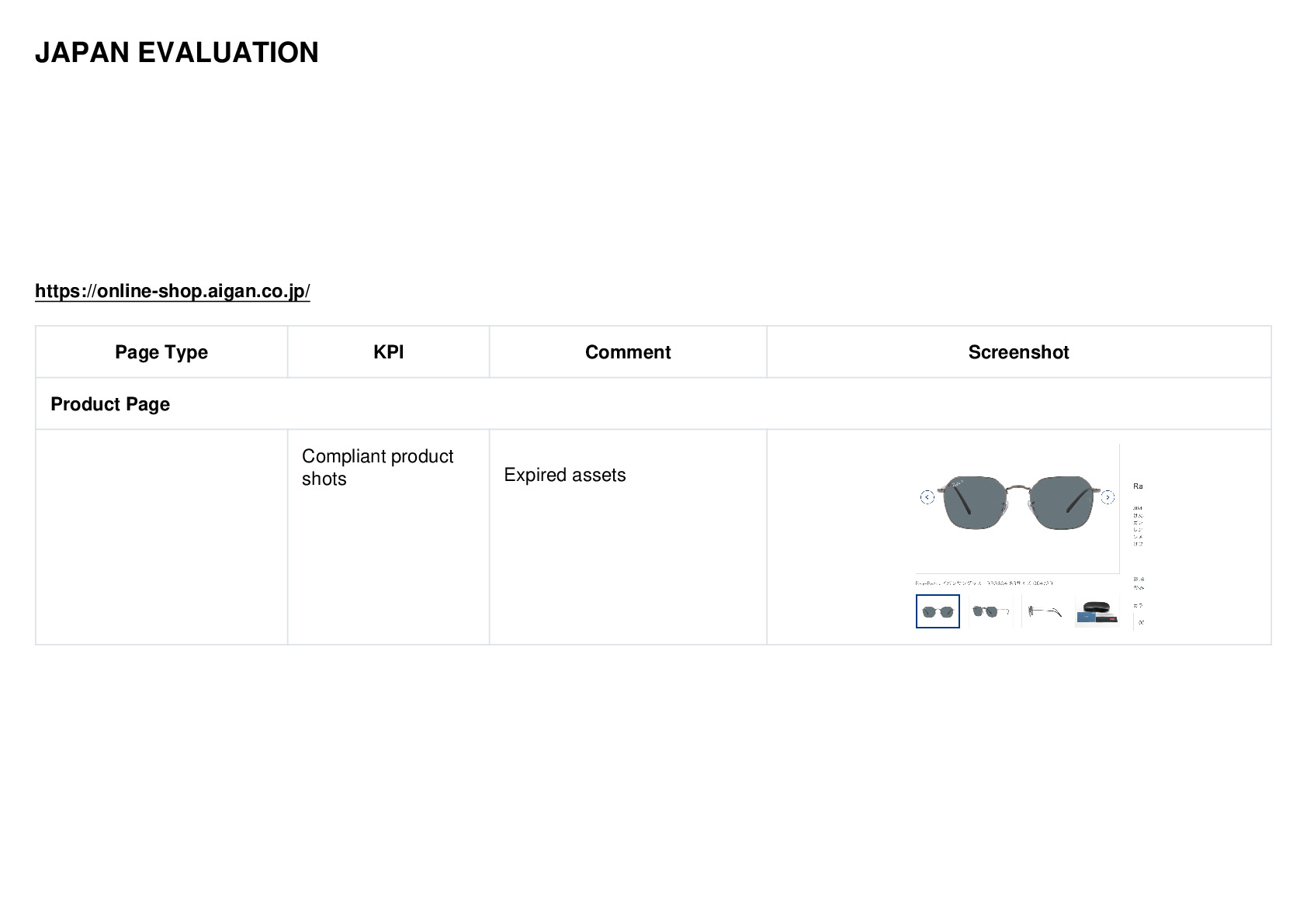Click the Expired assets comment
The width and height of the screenshot is (1307, 924).
[x=565, y=475]
